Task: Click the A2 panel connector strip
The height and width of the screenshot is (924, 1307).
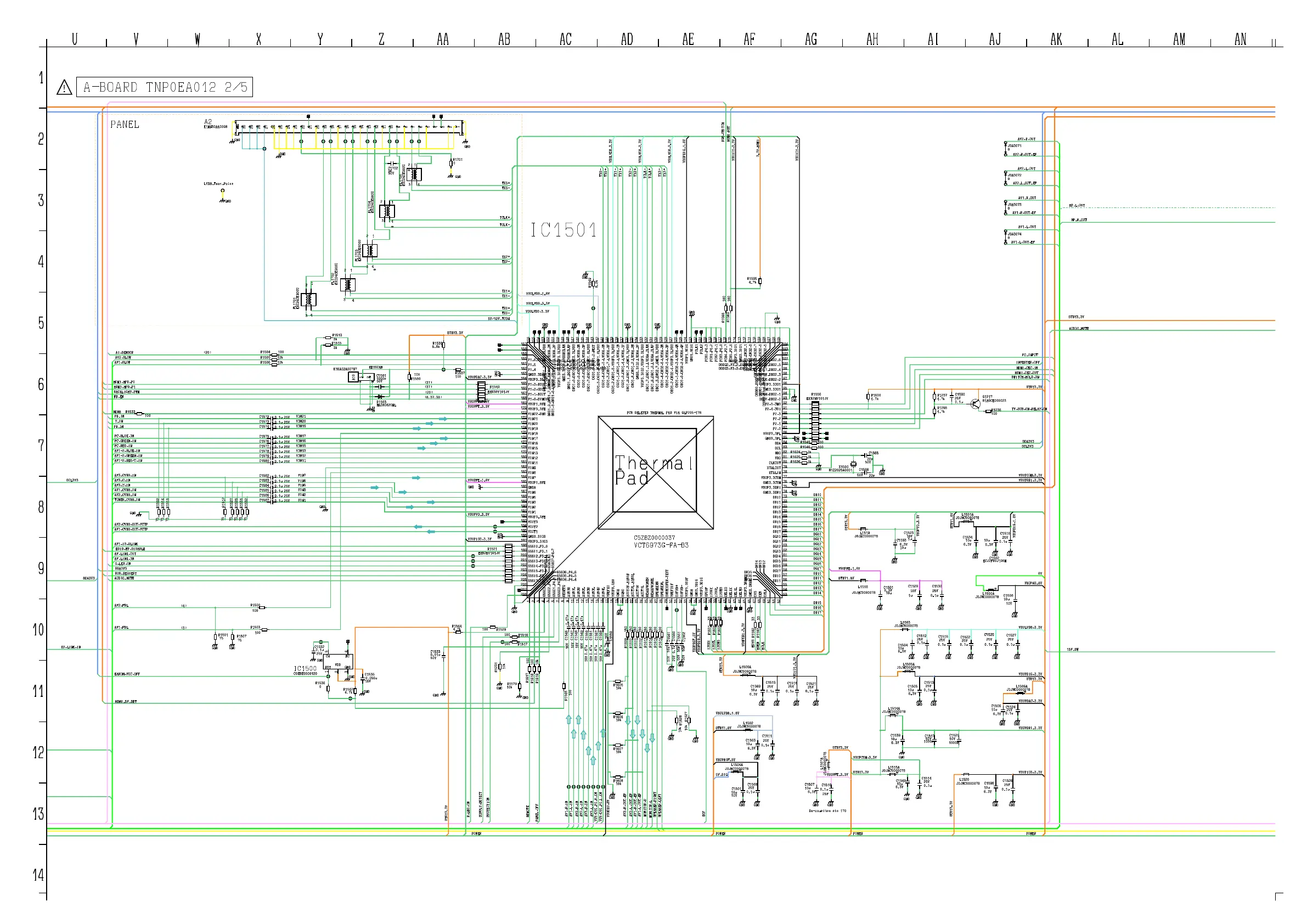Action: (350, 127)
